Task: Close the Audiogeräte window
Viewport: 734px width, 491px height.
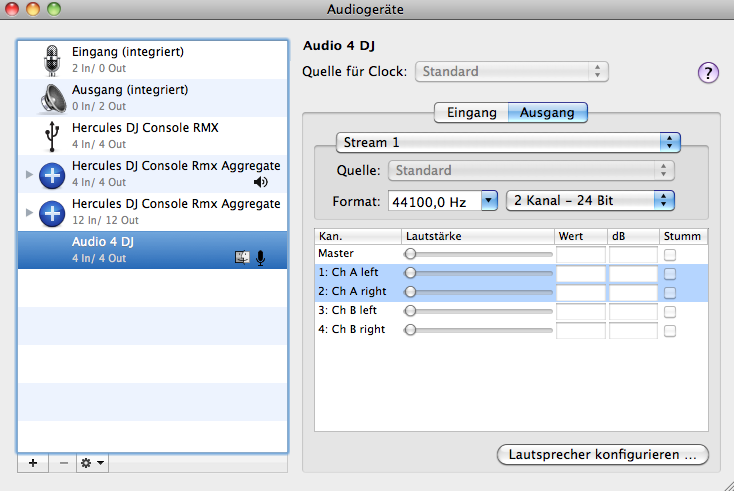Action: 11,8
